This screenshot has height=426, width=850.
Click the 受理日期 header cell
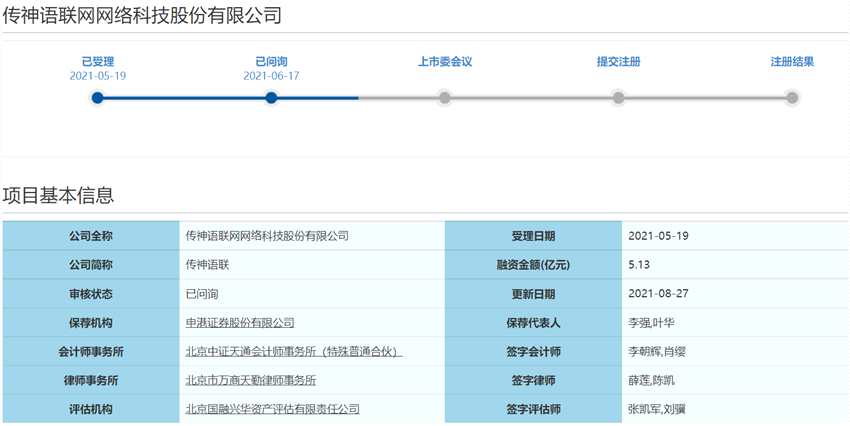(x=533, y=236)
